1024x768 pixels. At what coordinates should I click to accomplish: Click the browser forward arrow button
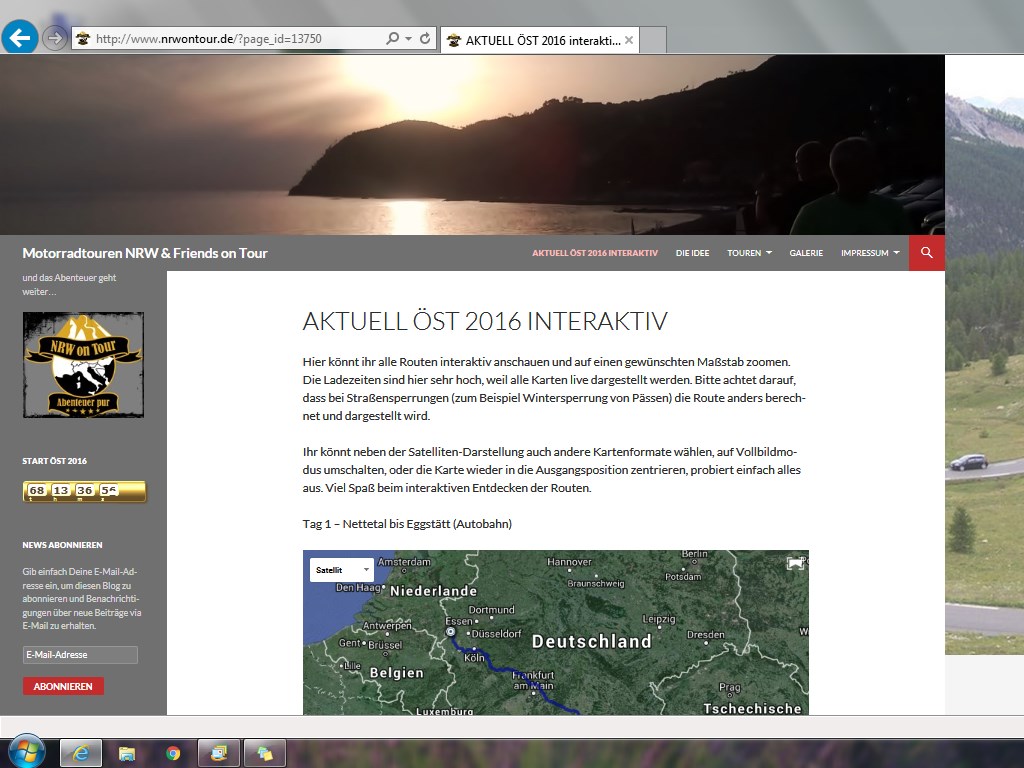point(54,38)
